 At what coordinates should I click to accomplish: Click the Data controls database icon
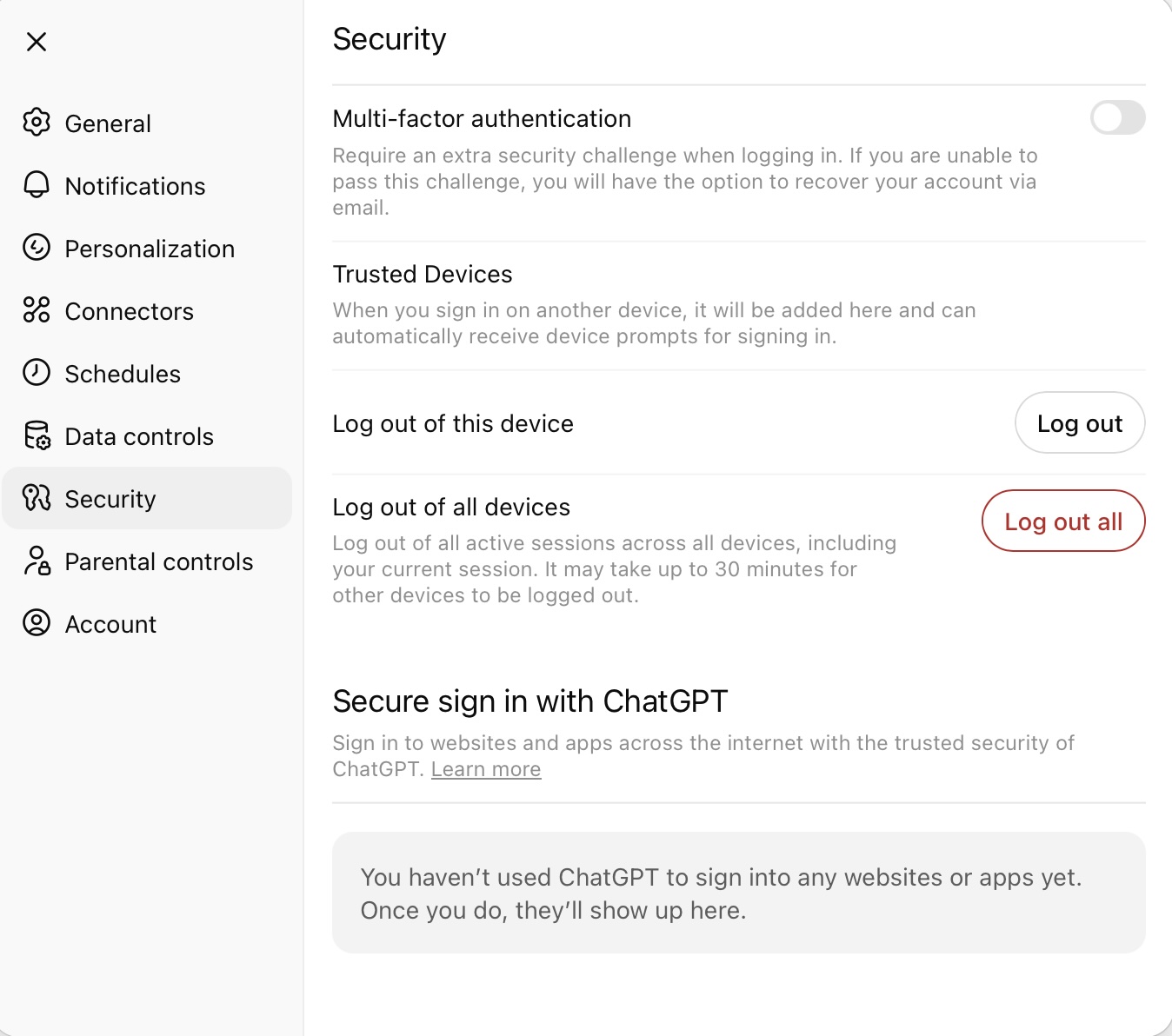pyautogui.click(x=37, y=435)
